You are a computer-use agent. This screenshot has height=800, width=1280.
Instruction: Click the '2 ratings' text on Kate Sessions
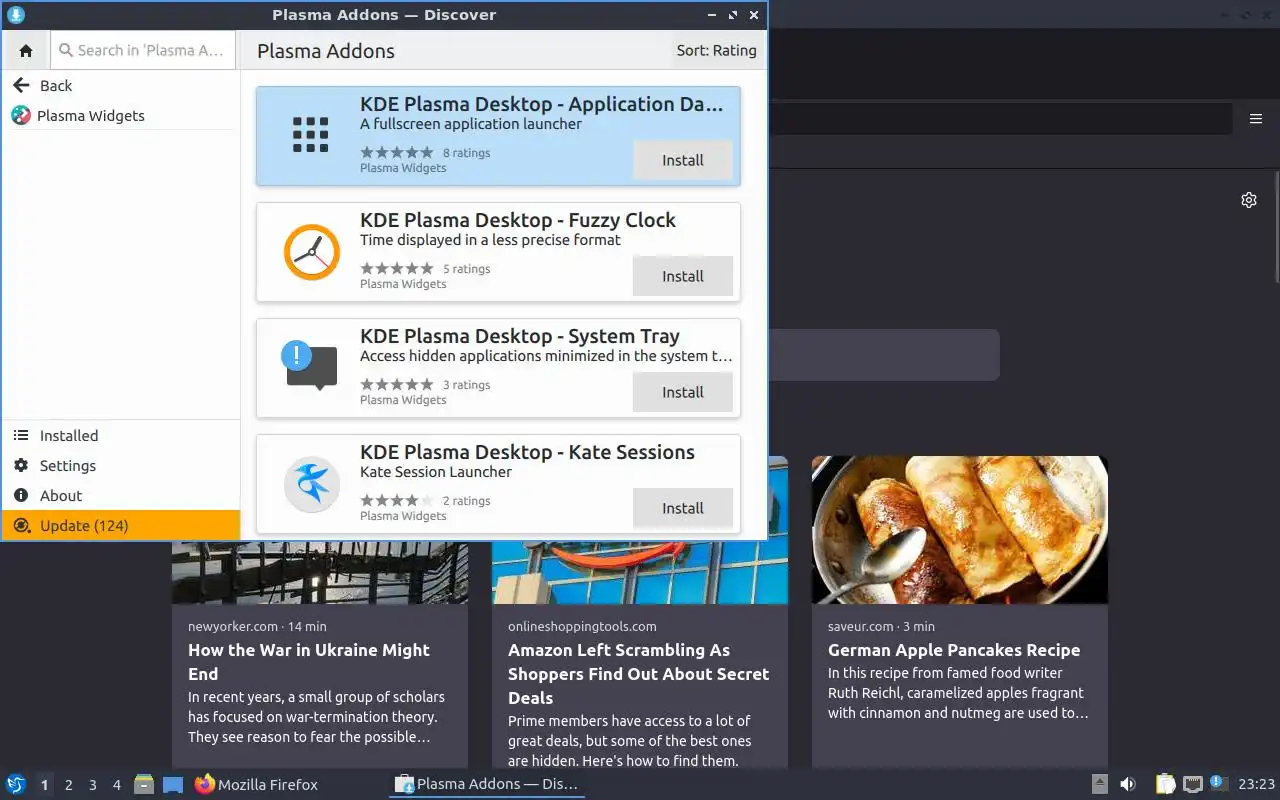click(466, 501)
